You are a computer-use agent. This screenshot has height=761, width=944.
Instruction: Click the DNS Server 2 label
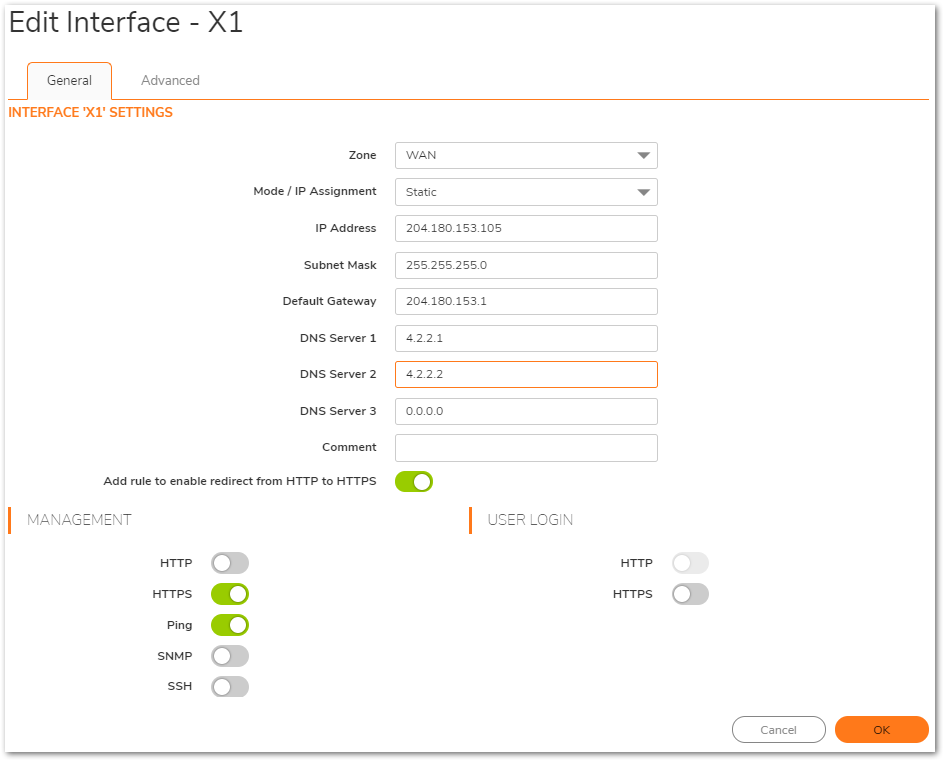tap(338, 374)
